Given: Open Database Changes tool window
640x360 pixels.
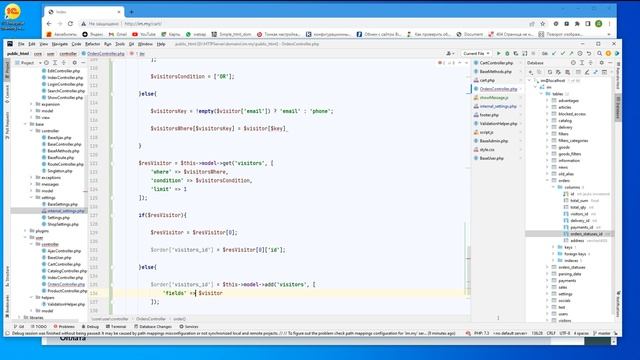Looking at the screenshot, I should coord(153,327).
